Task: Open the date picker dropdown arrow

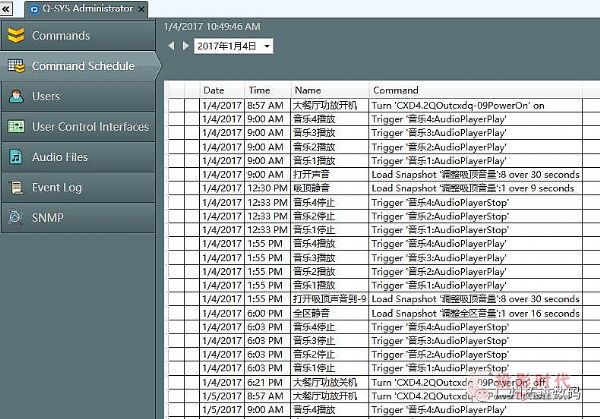Action: click(x=267, y=46)
